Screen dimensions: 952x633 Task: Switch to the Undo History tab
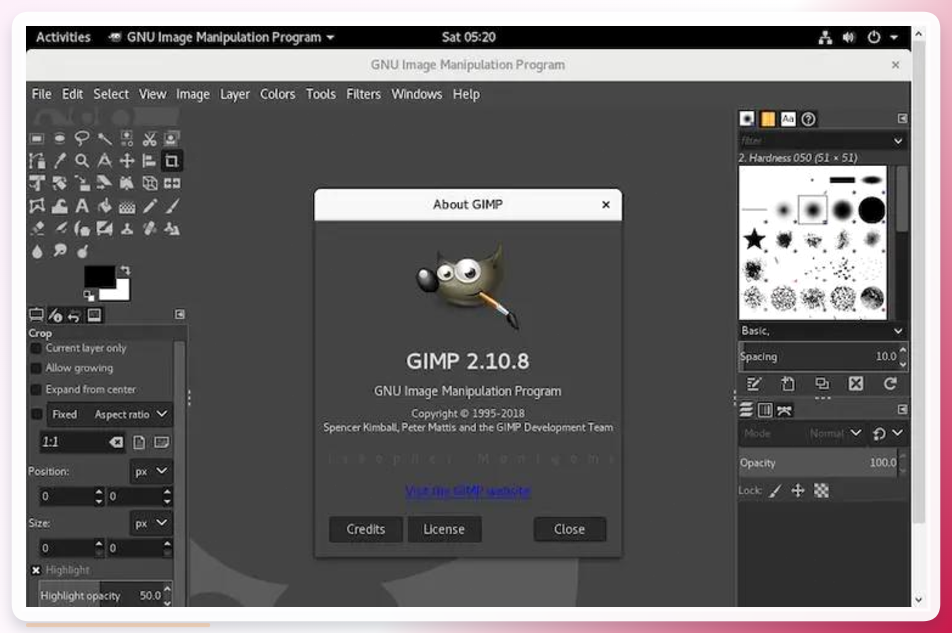pos(74,315)
